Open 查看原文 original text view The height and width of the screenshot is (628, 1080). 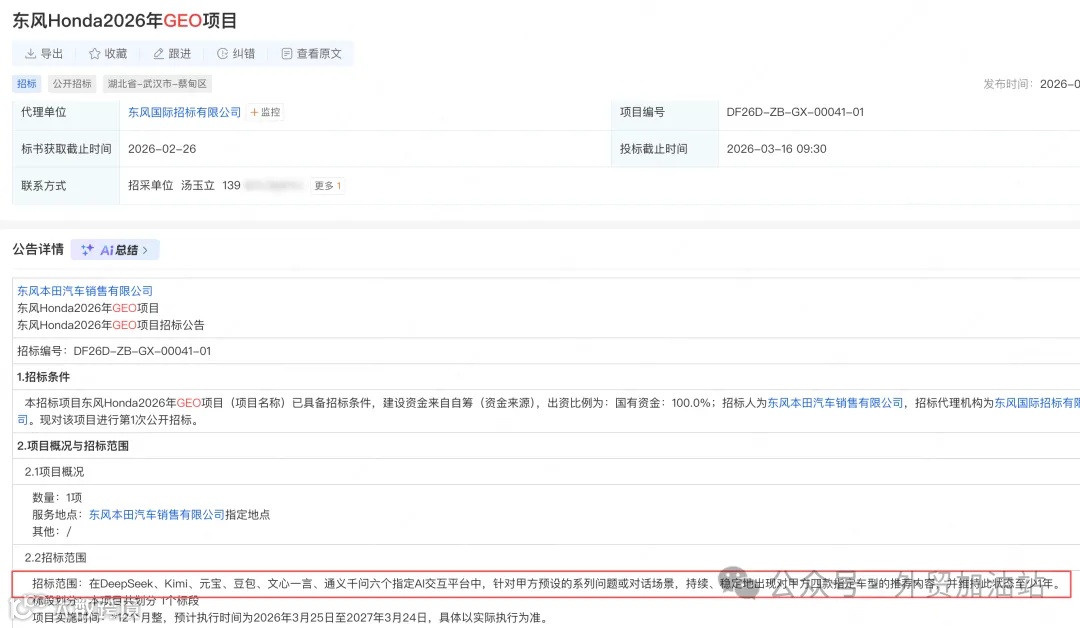(311, 54)
